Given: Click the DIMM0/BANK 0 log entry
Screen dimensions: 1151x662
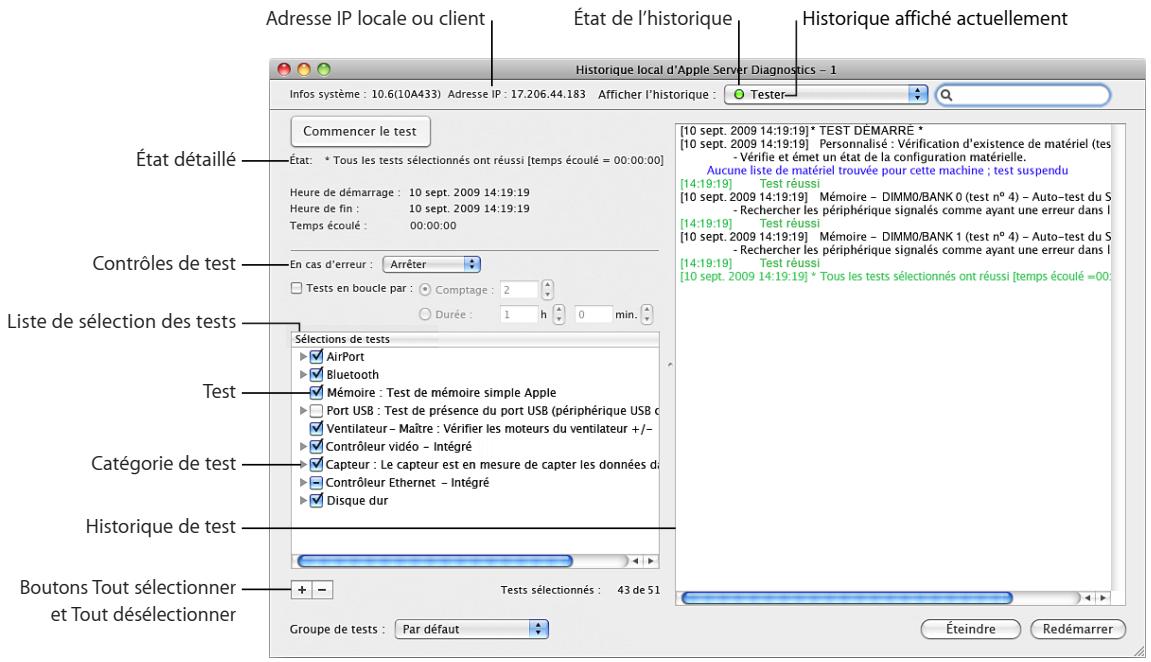Looking at the screenshot, I should (x=896, y=197).
